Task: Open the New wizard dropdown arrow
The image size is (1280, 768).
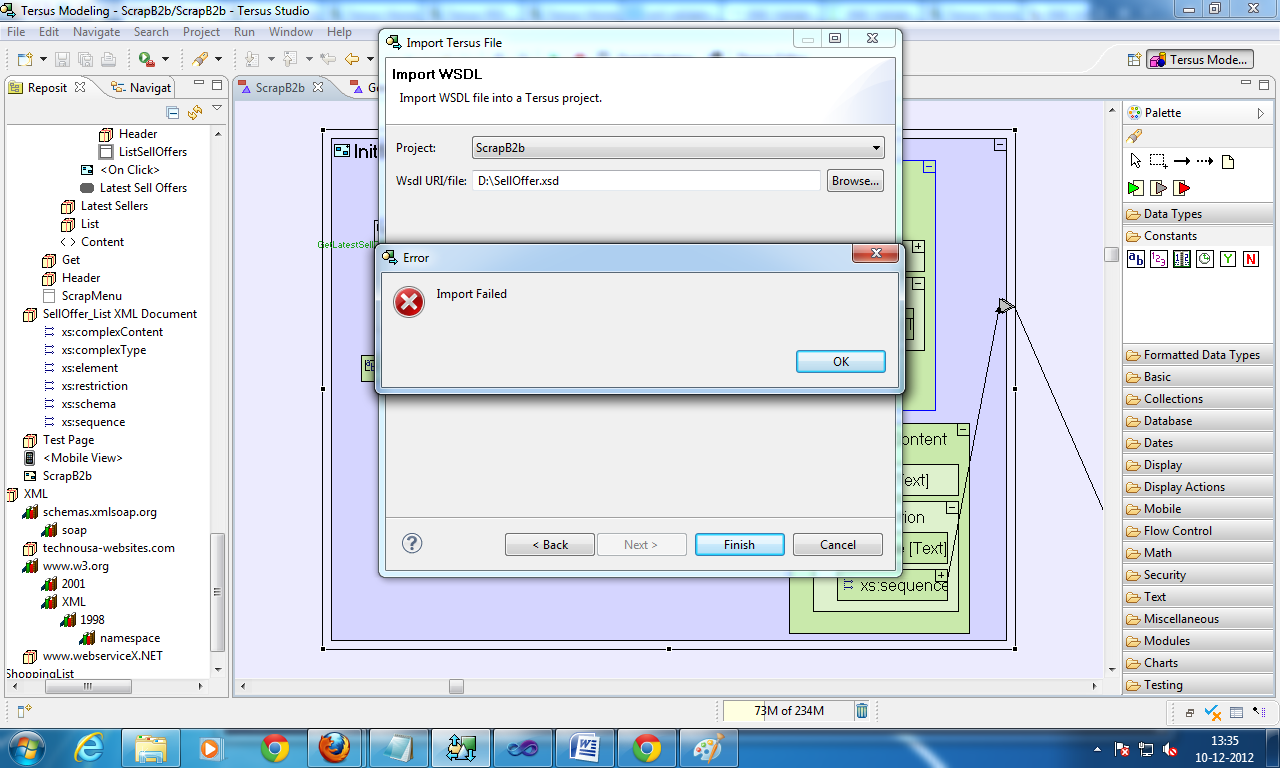Action: (x=41, y=60)
